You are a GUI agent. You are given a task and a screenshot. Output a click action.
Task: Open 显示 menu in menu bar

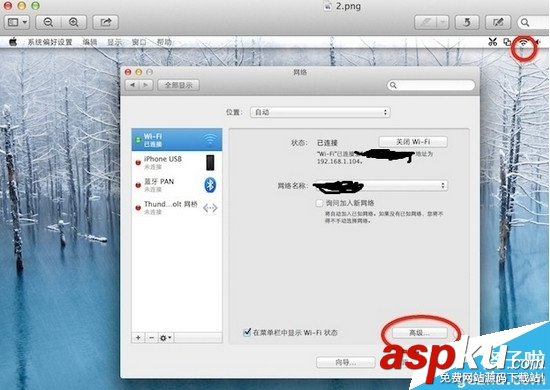[x=114, y=42]
